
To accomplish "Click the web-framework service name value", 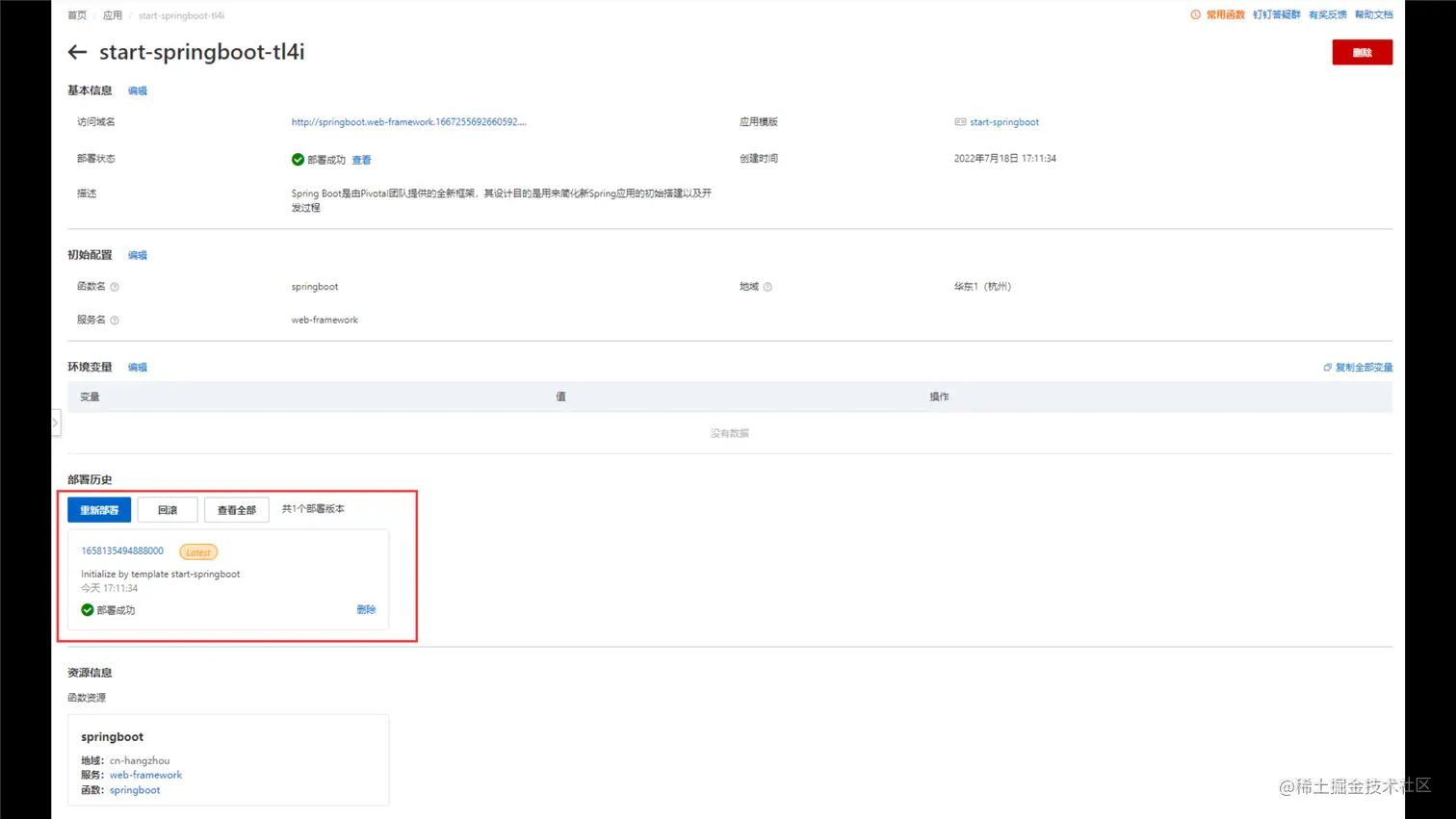I will click(x=325, y=320).
